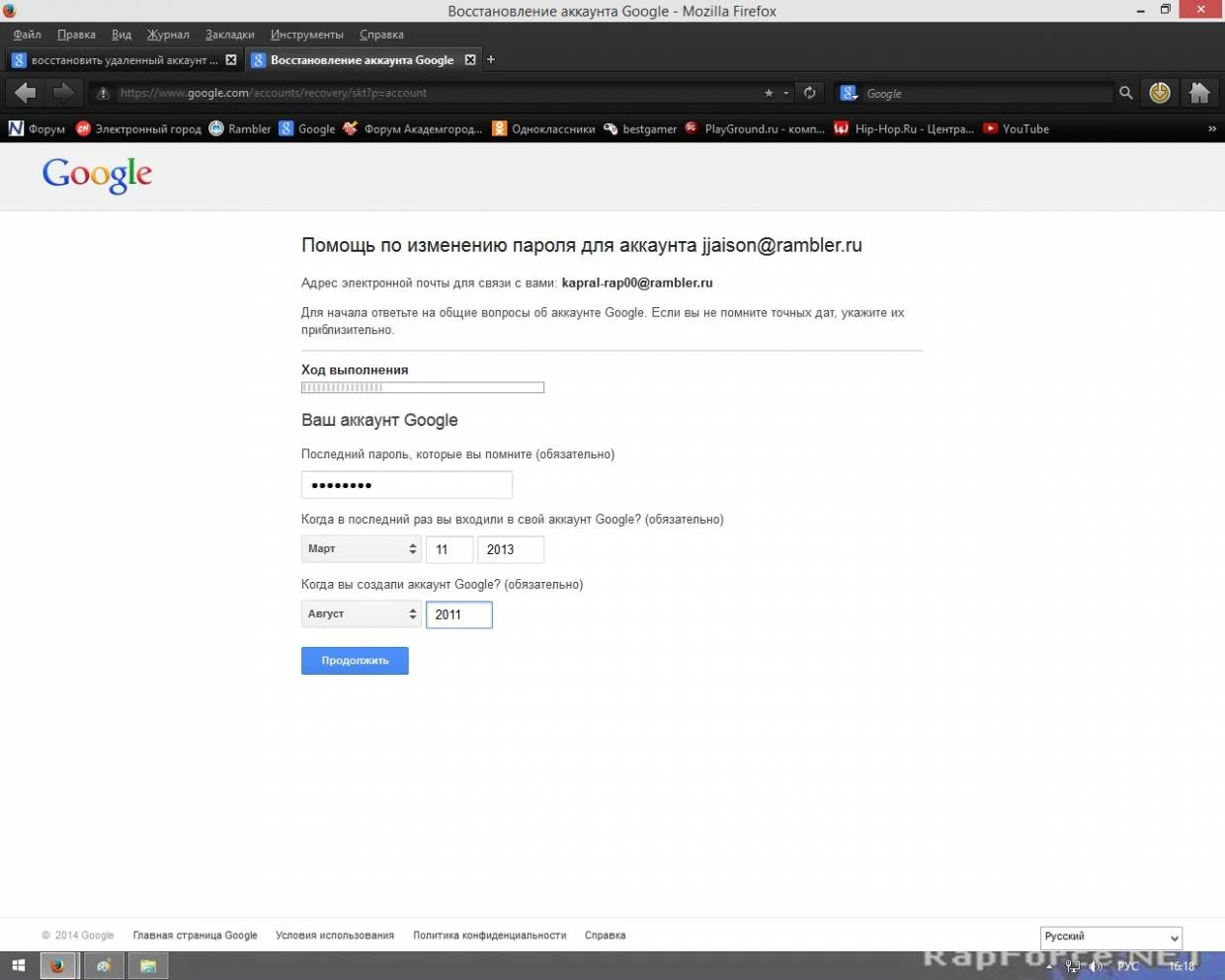This screenshot has width=1225, height=980.
Task: Show more bookmarks via chevron
Action: 1212,128
